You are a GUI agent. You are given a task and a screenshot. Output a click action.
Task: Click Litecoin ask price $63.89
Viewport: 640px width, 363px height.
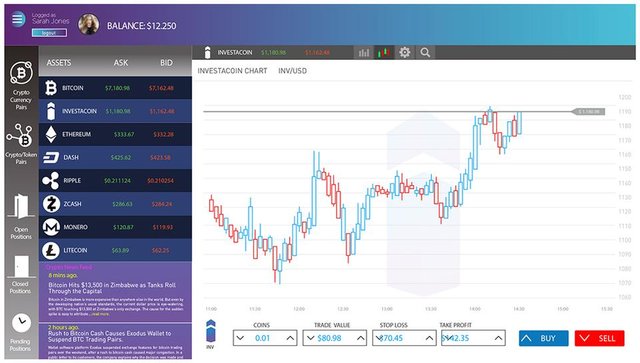click(x=120, y=250)
